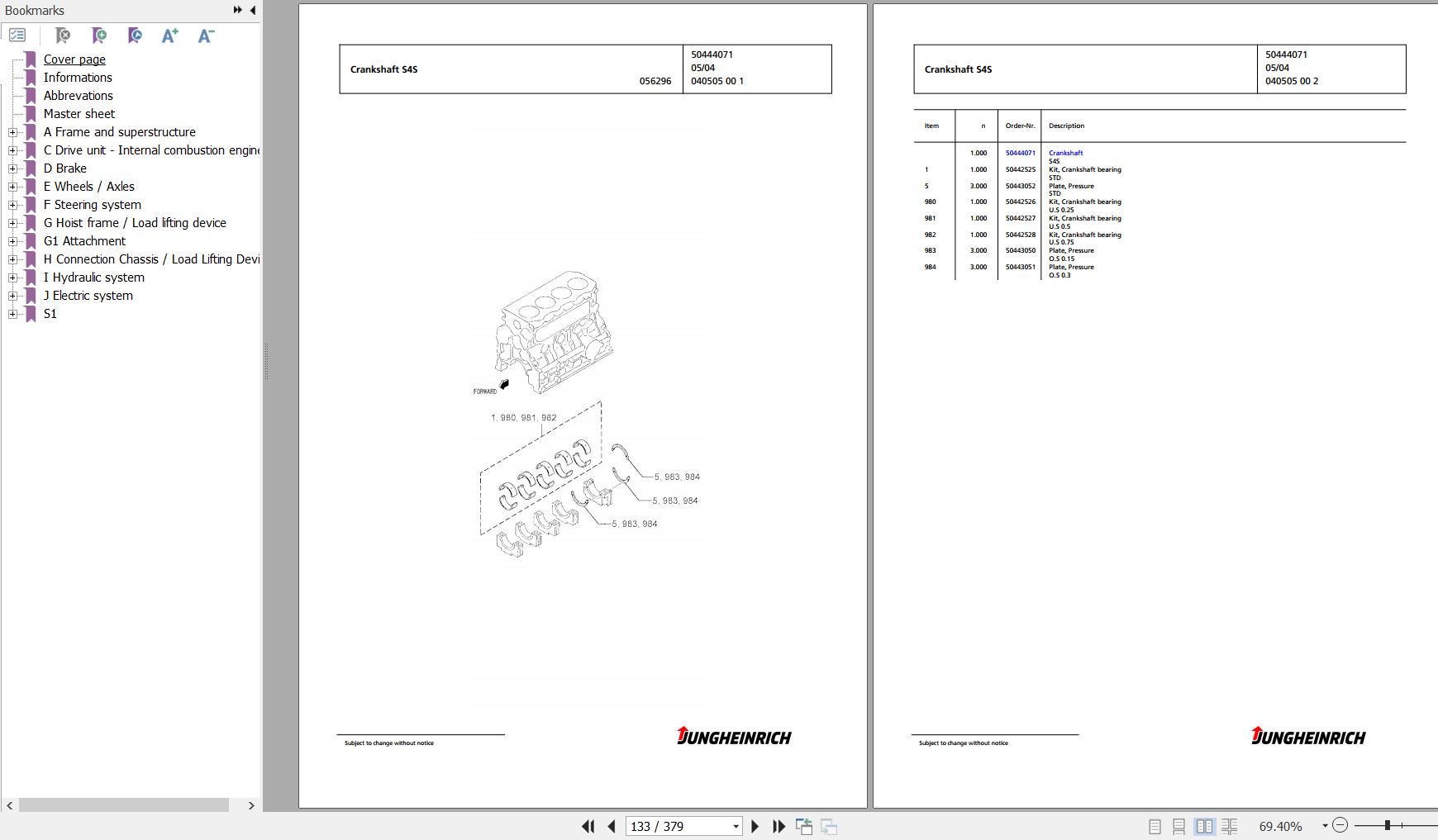Expand the S1 bookmark

[12, 314]
